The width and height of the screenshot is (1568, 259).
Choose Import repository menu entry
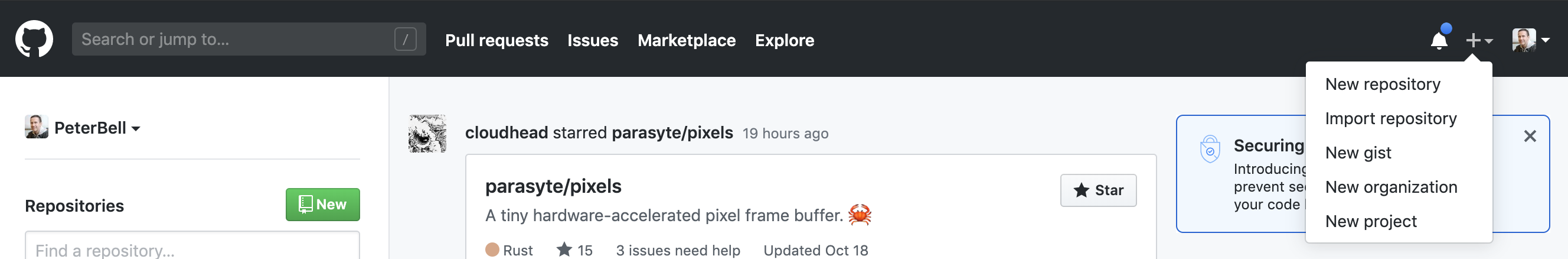coord(1390,118)
